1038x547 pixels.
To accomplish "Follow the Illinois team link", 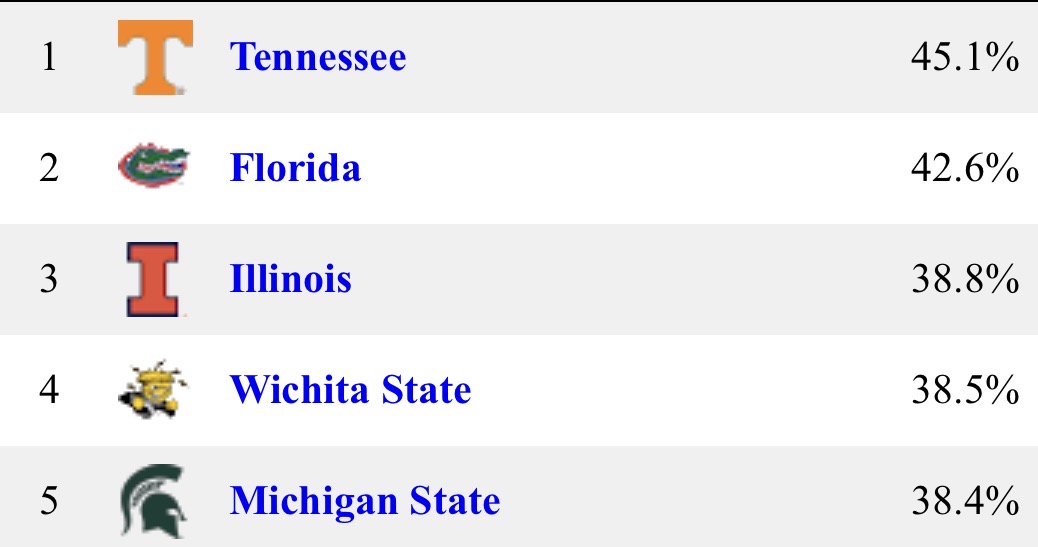I will click(290, 279).
